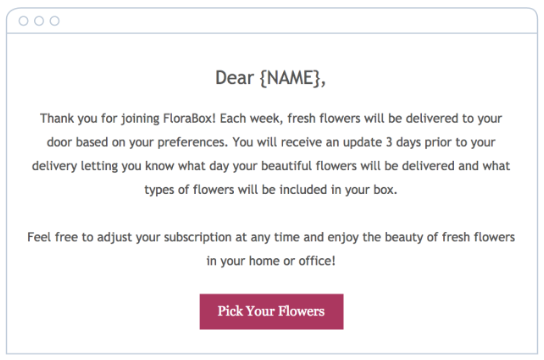
Task: Click the word Dear in the heading
Action: 235,78
